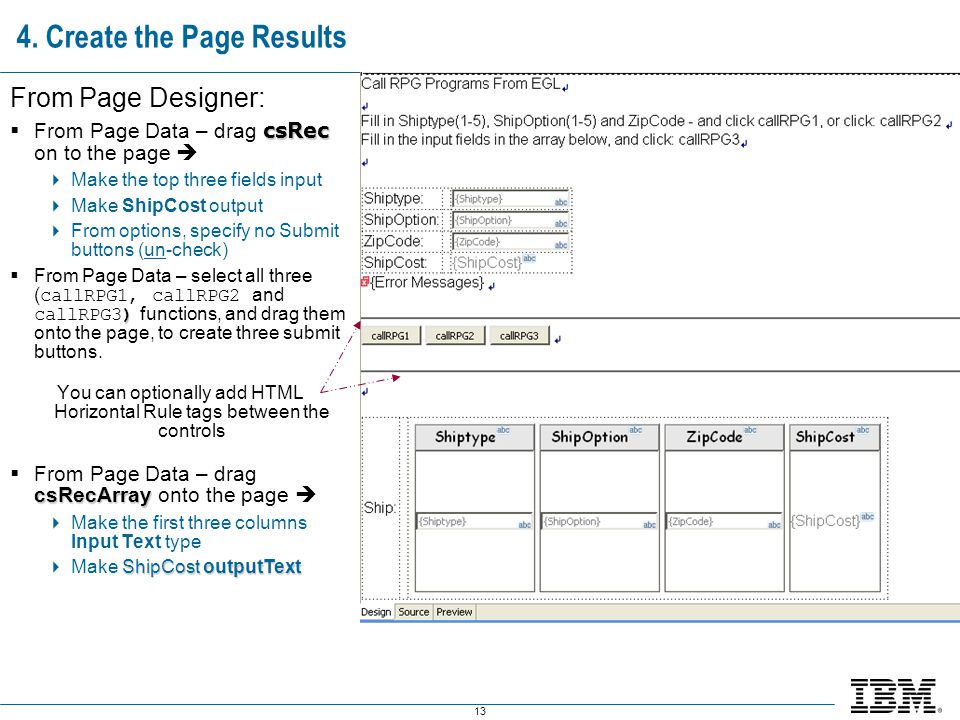Select the Ship: row label
The height and width of the screenshot is (720, 960).
(x=380, y=508)
